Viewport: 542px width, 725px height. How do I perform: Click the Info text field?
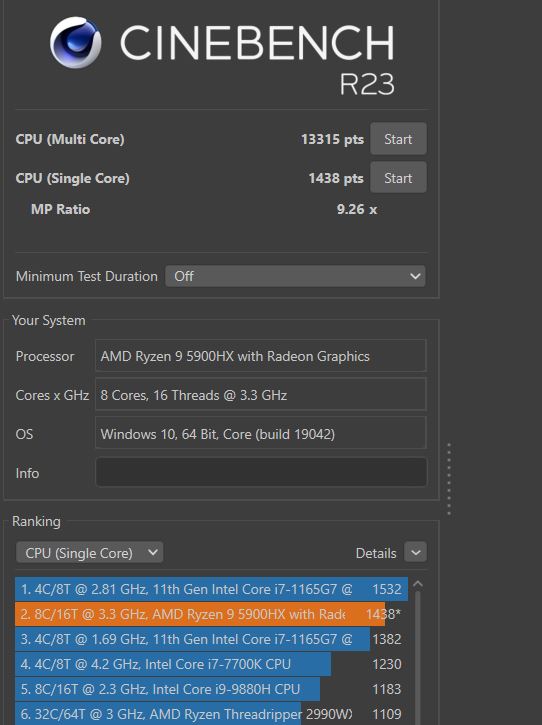click(x=261, y=472)
